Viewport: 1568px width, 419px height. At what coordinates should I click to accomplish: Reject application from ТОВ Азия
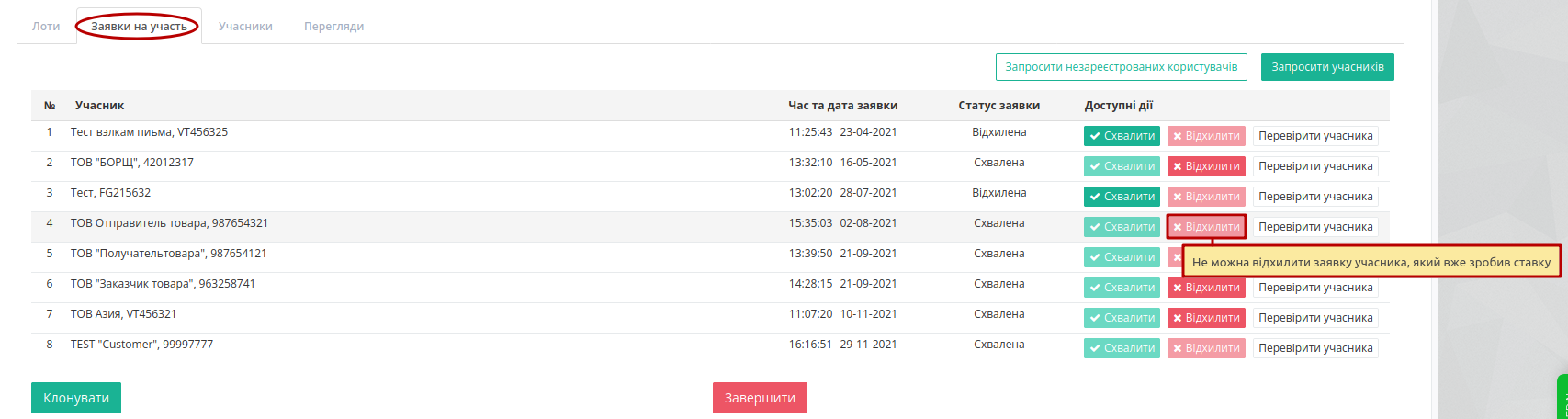click(1206, 318)
